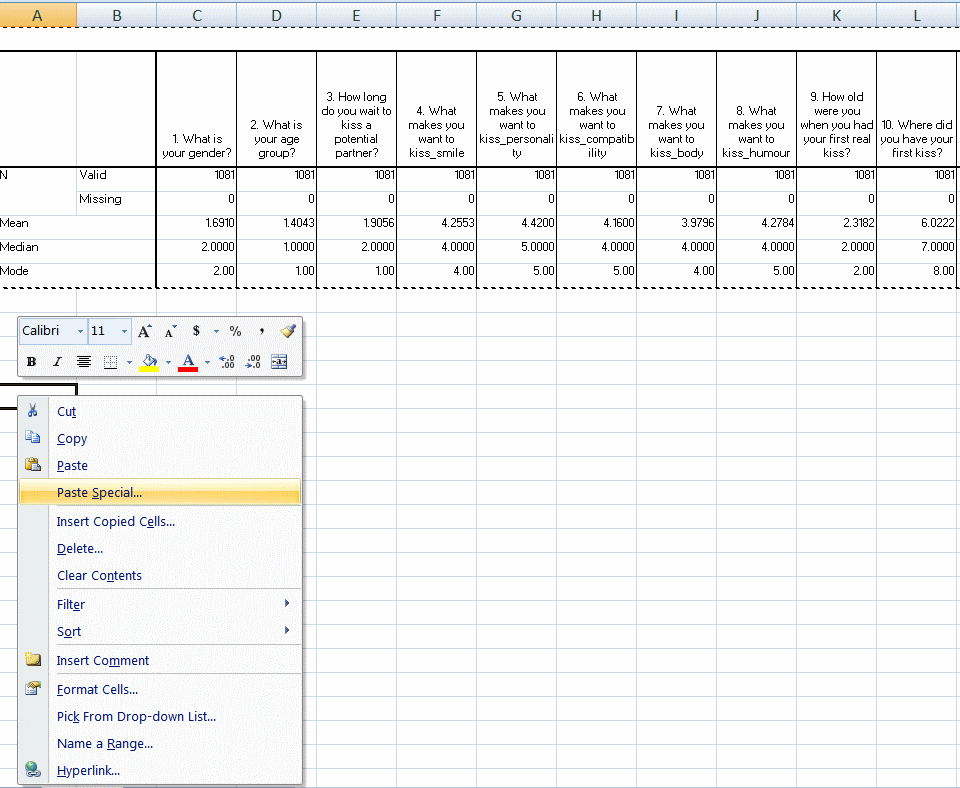The width and height of the screenshot is (960, 788).
Task: Choose Name a Range... menu entry
Action: (x=160, y=743)
